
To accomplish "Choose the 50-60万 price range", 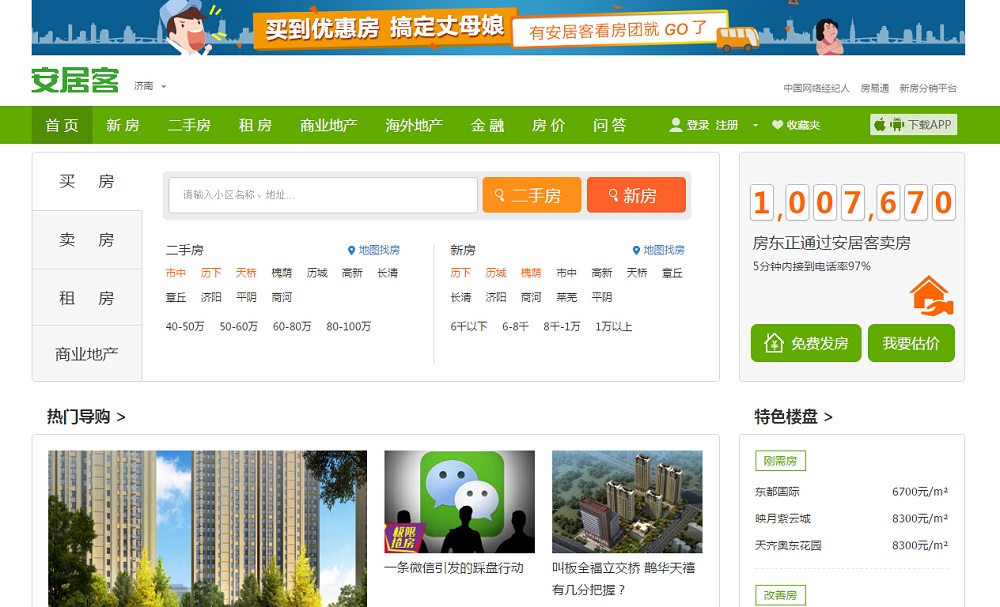I will click(x=239, y=326).
